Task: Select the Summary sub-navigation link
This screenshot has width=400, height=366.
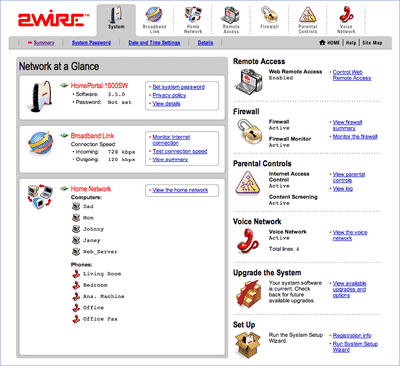Action: [x=44, y=43]
